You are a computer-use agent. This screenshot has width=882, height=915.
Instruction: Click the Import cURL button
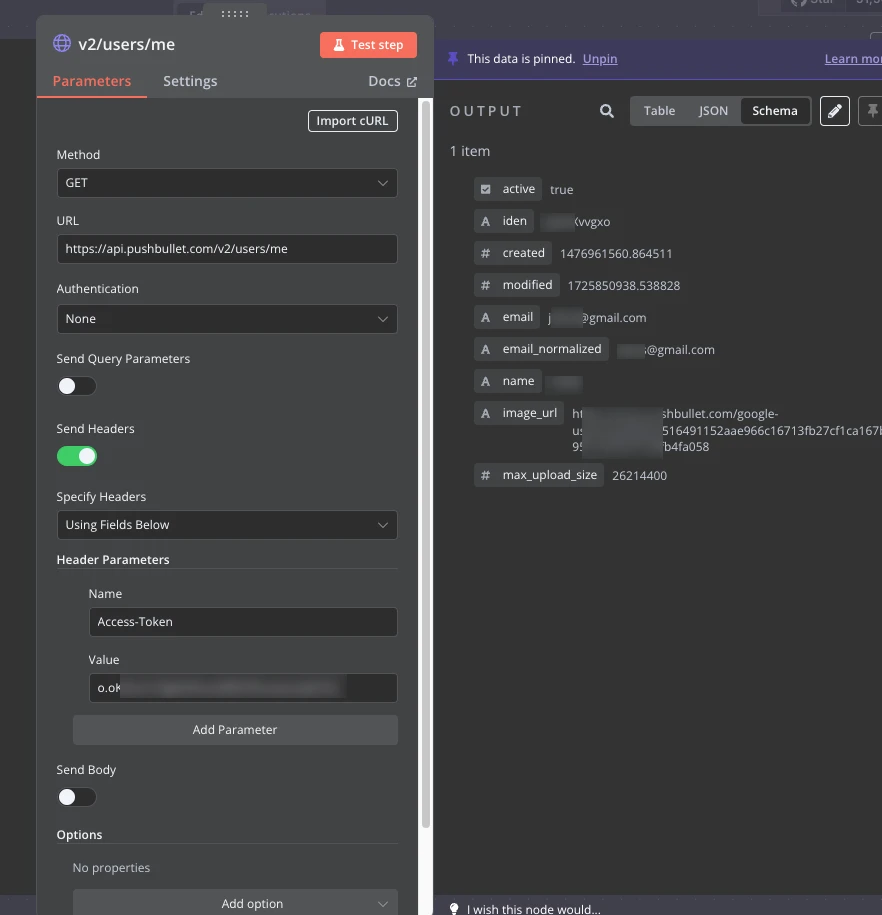352,121
